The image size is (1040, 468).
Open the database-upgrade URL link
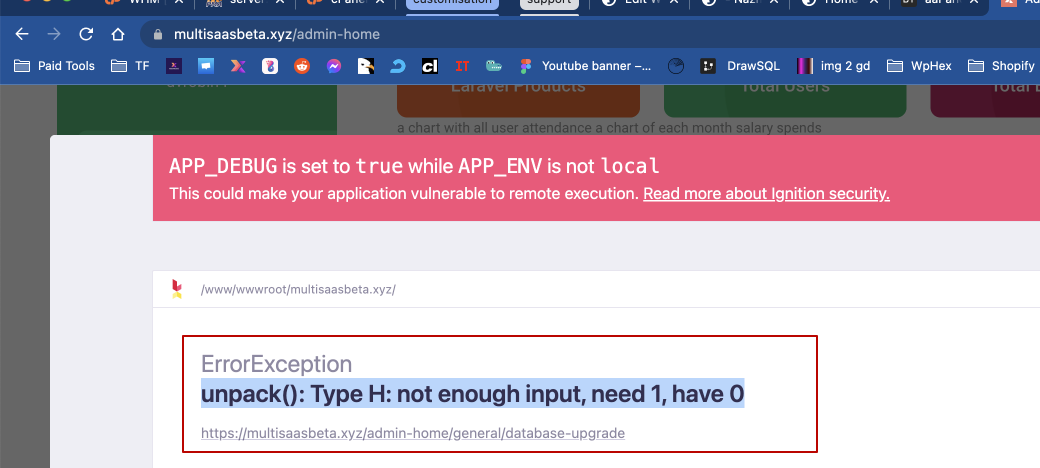click(x=413, y=433)
